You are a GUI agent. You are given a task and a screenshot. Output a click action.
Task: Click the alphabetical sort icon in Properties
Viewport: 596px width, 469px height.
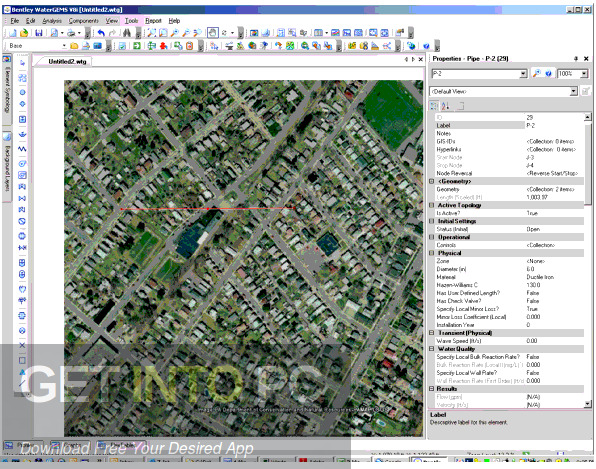click(x=445, y=106)
